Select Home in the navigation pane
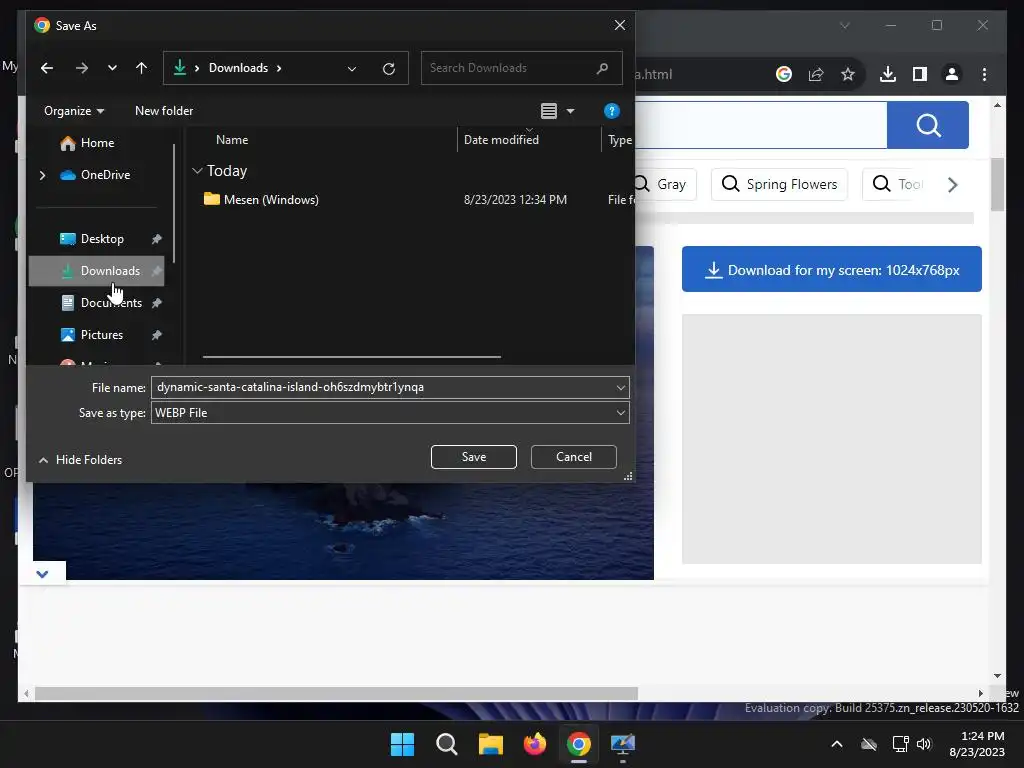Viewport: 1024px width, 768px height. (x=97, y=143)
